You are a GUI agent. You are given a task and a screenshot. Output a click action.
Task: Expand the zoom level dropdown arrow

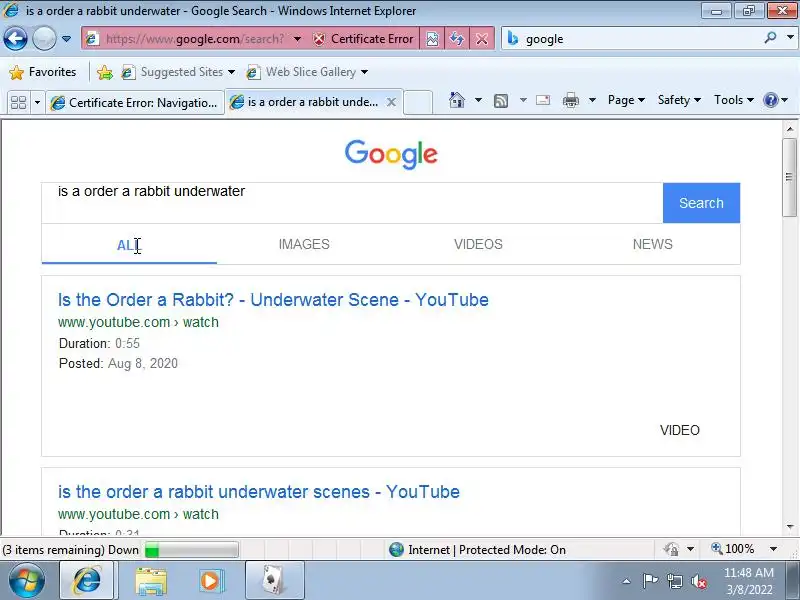tap(773, 549)
